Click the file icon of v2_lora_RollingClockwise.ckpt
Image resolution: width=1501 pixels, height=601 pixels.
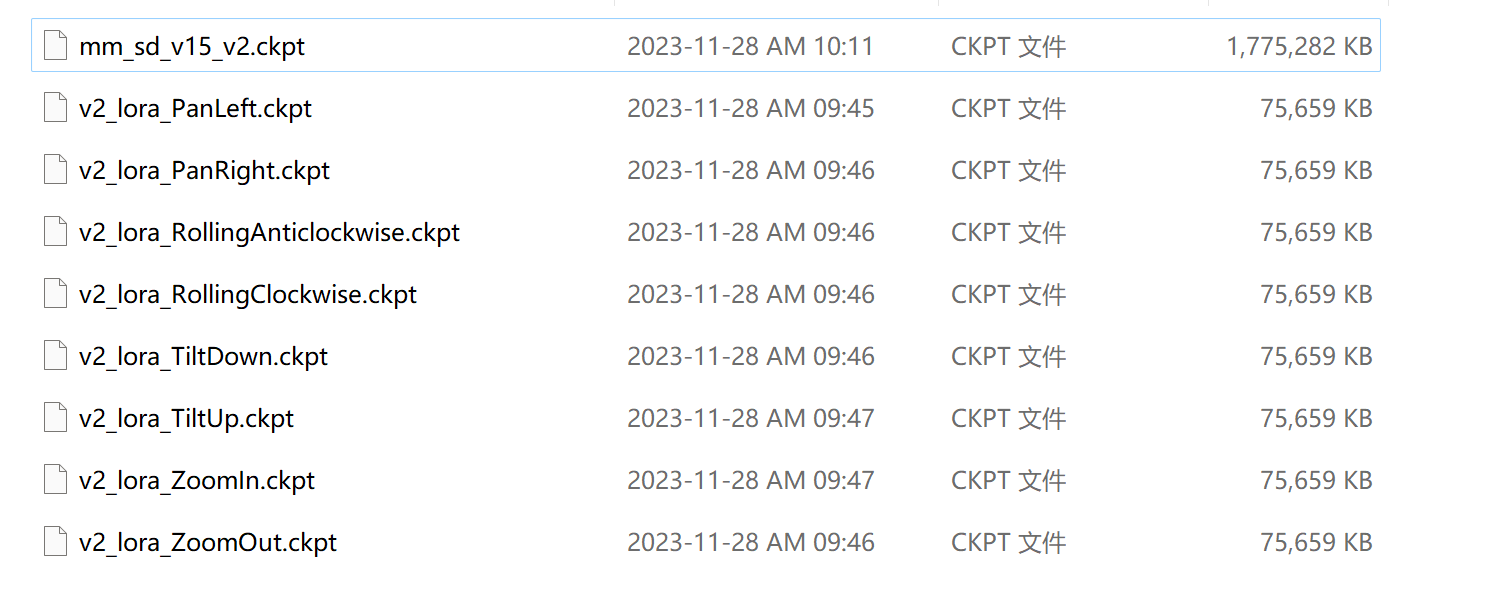(55, 294)
